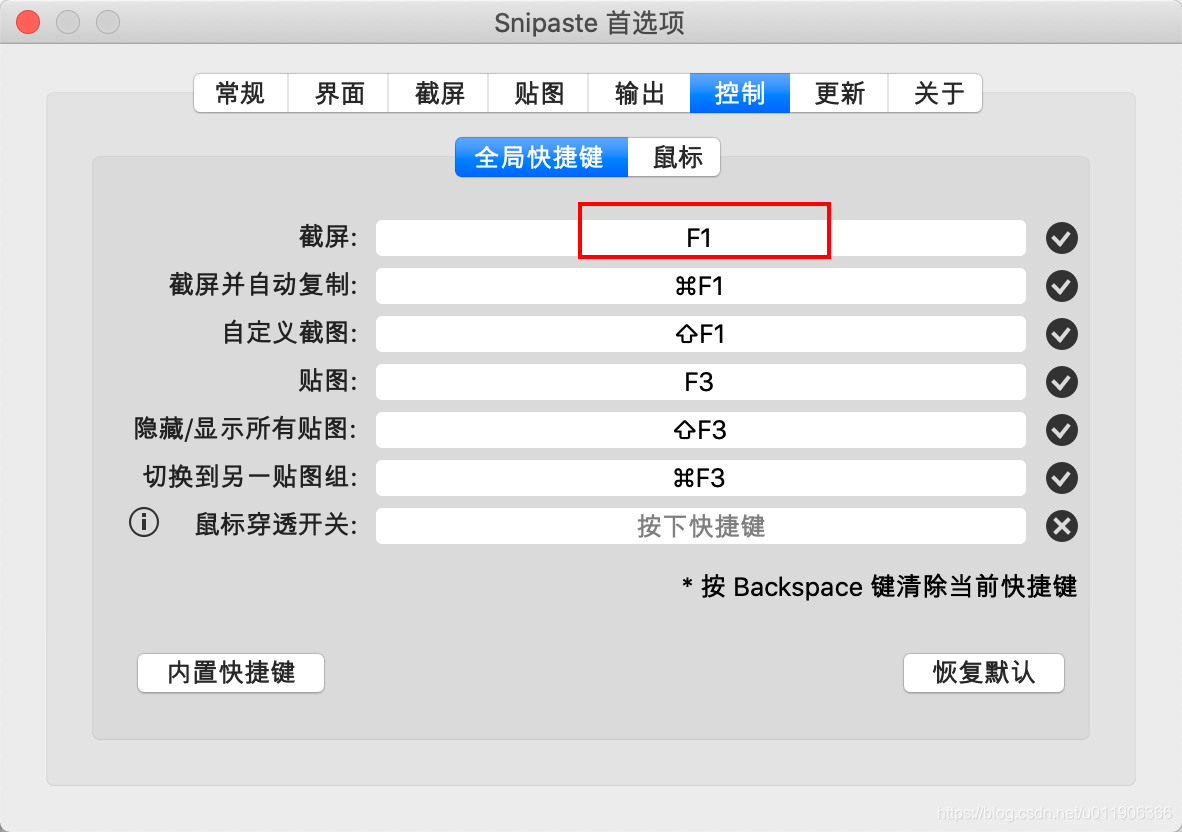The image size is (1182, 832).
Task: Select the 控制 tab
Action: (740, 93)
